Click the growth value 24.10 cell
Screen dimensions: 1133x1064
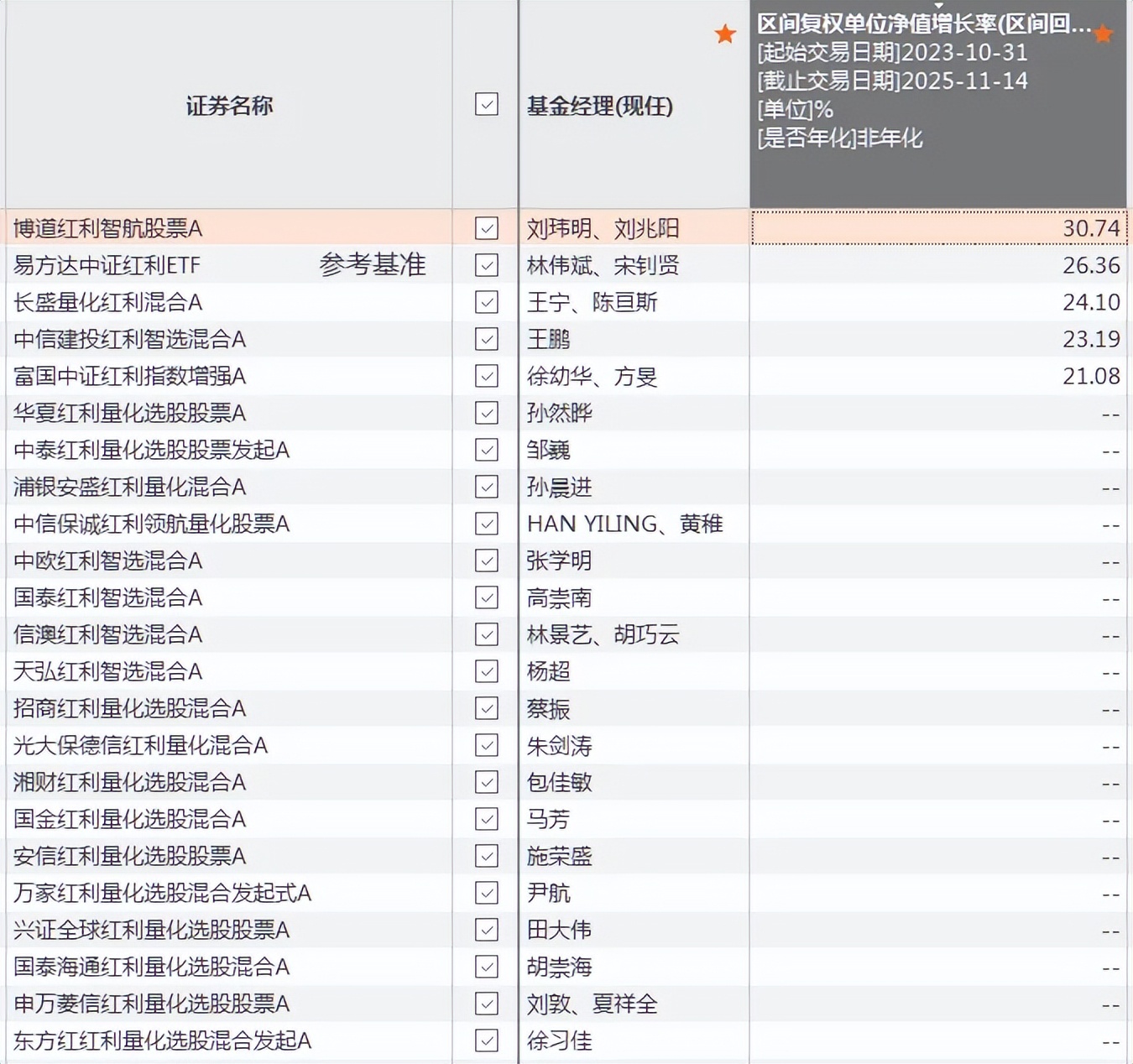click(x=938, y=302)
